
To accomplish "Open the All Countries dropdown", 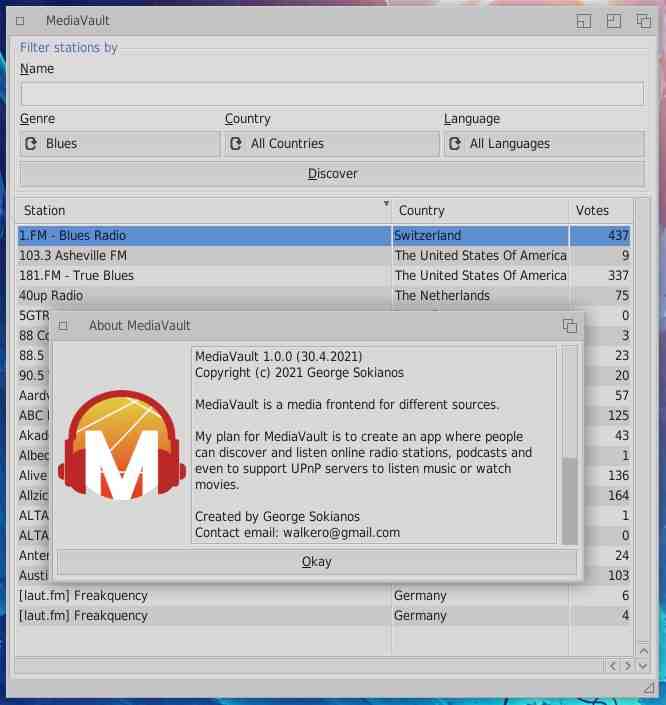I will click(x=332, y=144).
